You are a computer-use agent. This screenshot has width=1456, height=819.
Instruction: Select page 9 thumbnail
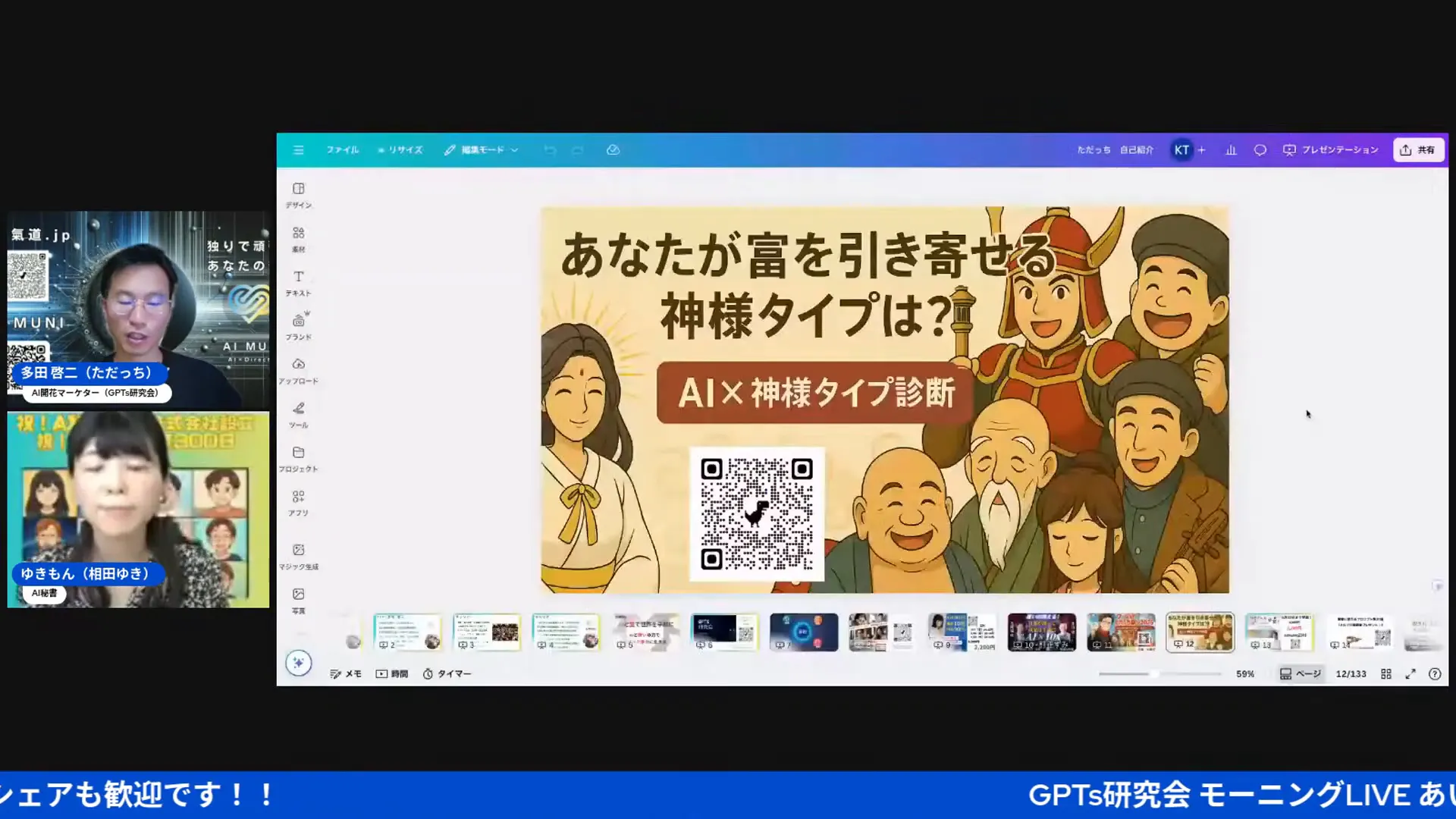[x=962, y=632]
